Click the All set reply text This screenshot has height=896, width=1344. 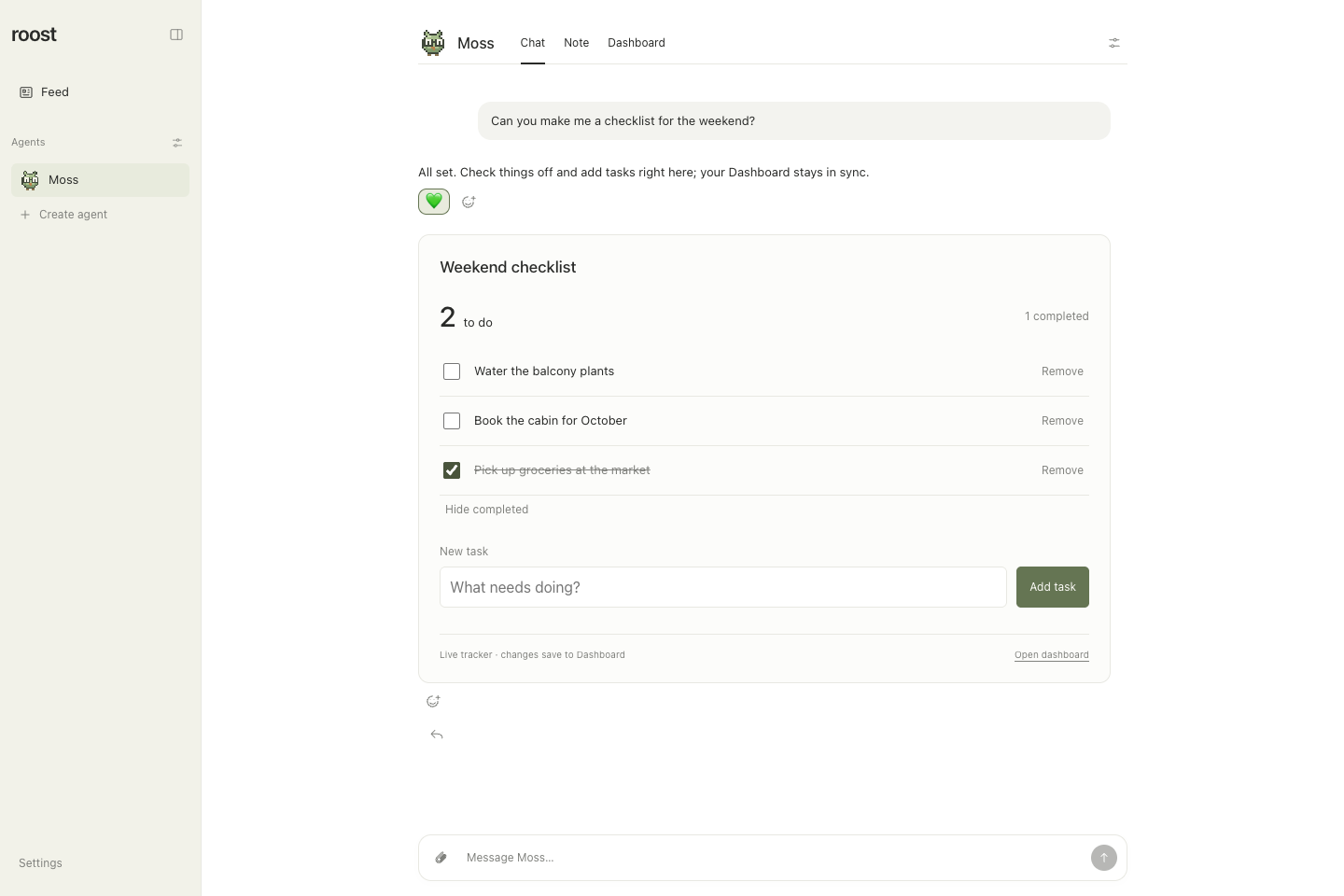pos(643,173)
